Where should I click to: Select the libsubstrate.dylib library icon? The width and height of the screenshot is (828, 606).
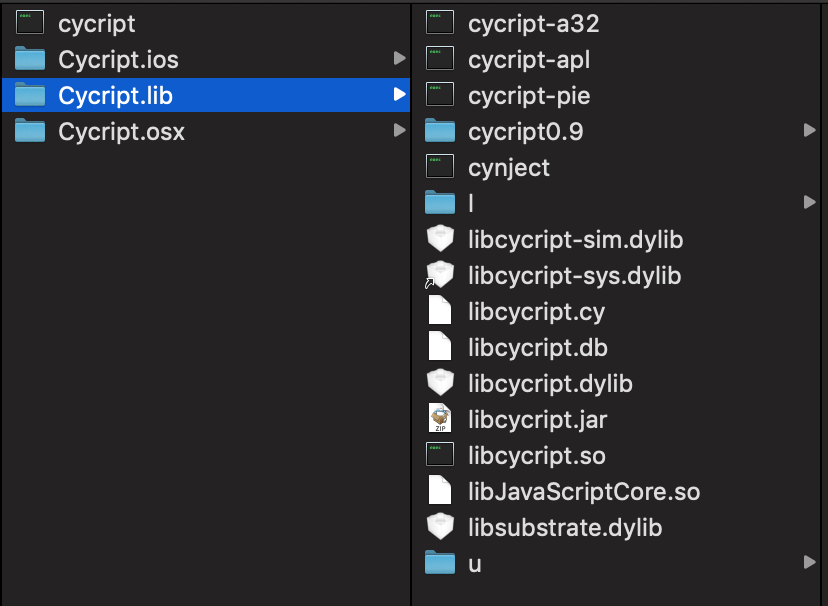440,526
